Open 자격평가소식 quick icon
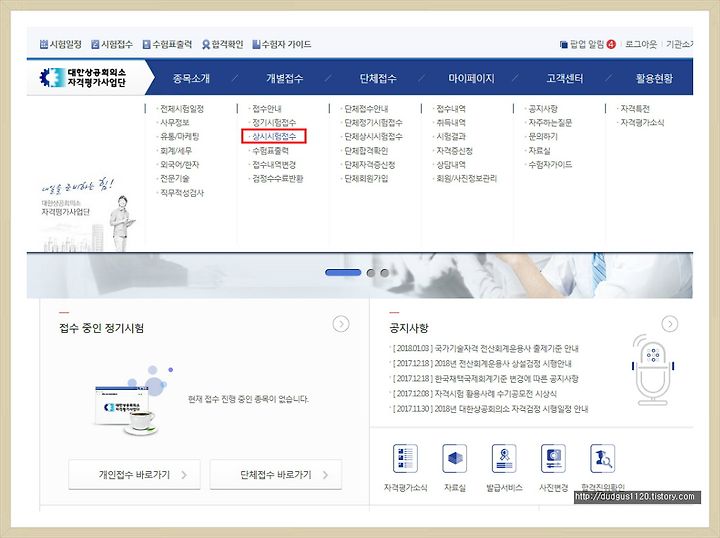720x538 pixels. tap(405, 467)
